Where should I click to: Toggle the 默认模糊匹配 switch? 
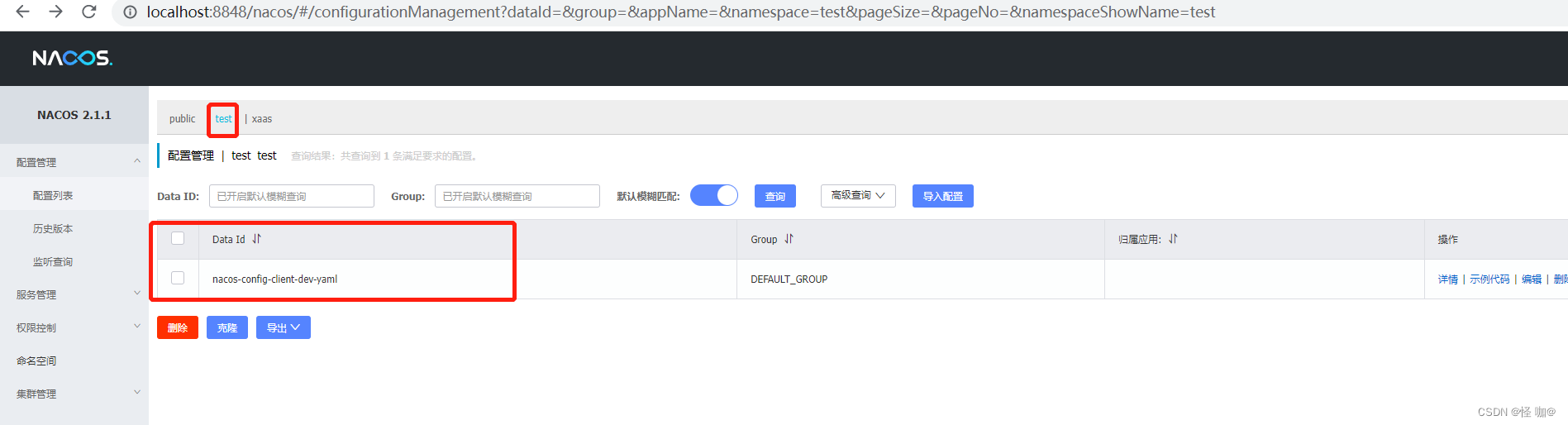(x=713, y=195)
